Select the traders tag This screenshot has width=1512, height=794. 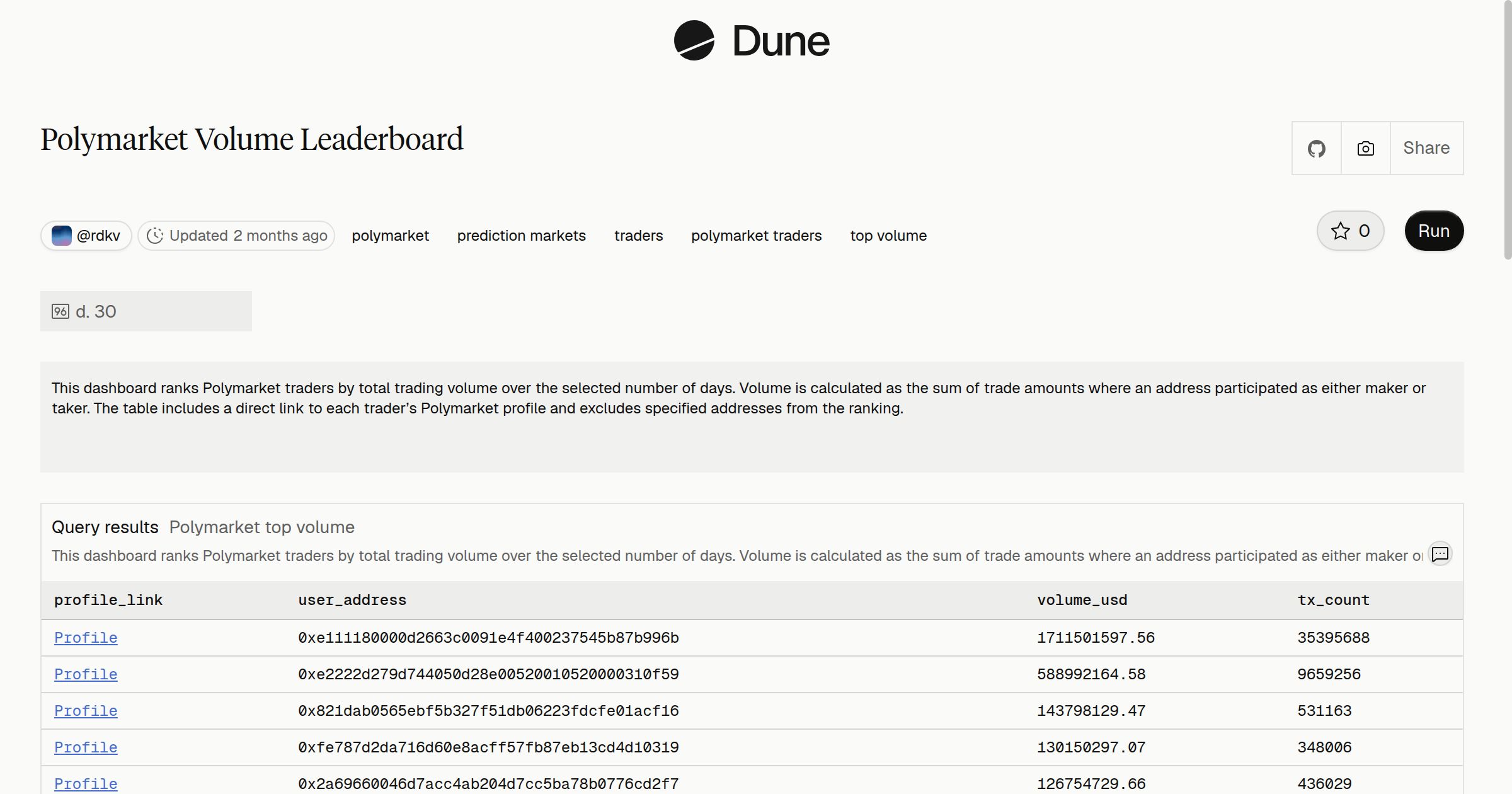[x=638, y=236]
